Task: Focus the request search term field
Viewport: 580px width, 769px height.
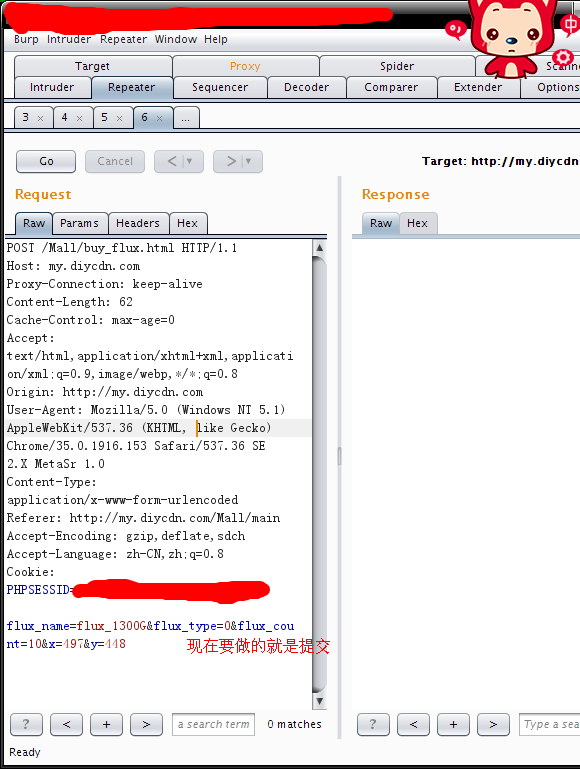Action: pyautogui.click(x=213, y=724)
